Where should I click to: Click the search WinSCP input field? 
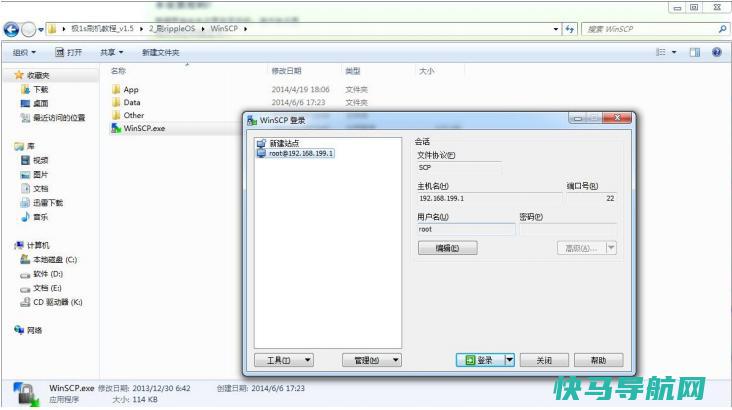pos(649,29)
